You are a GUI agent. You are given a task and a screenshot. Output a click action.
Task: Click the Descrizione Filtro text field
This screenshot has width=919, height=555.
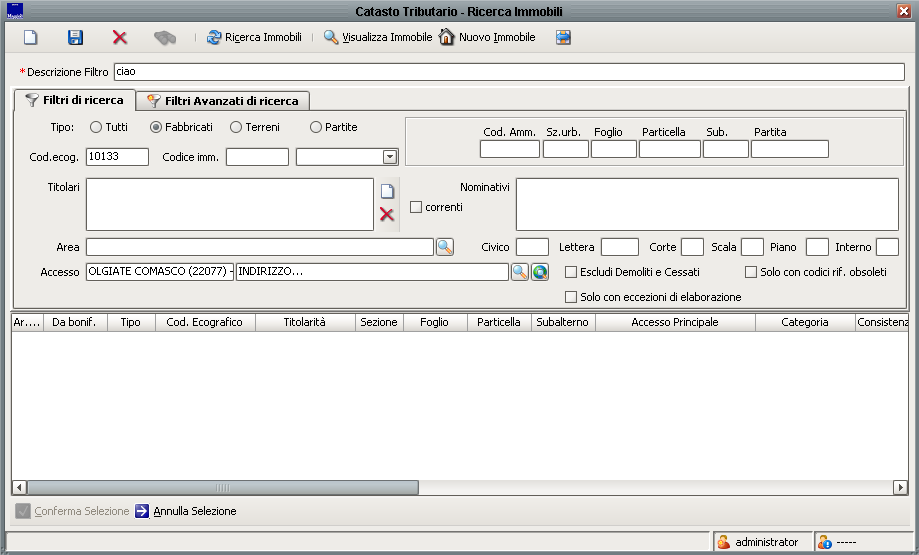pos(507,72)
